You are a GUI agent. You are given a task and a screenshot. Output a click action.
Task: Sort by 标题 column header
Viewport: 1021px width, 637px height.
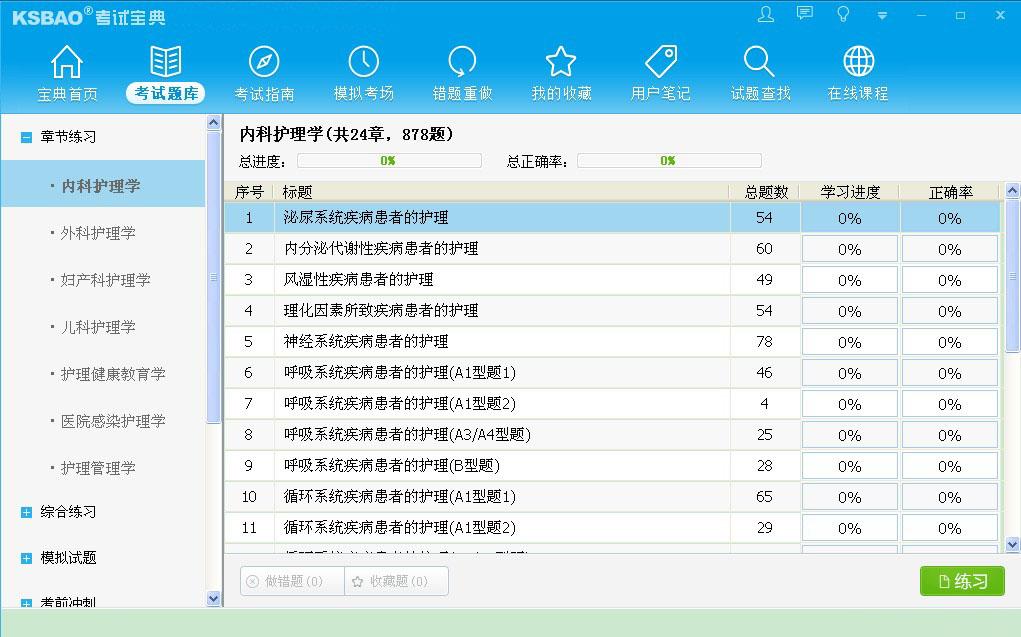pyautogui.click(x=500, y=191)
